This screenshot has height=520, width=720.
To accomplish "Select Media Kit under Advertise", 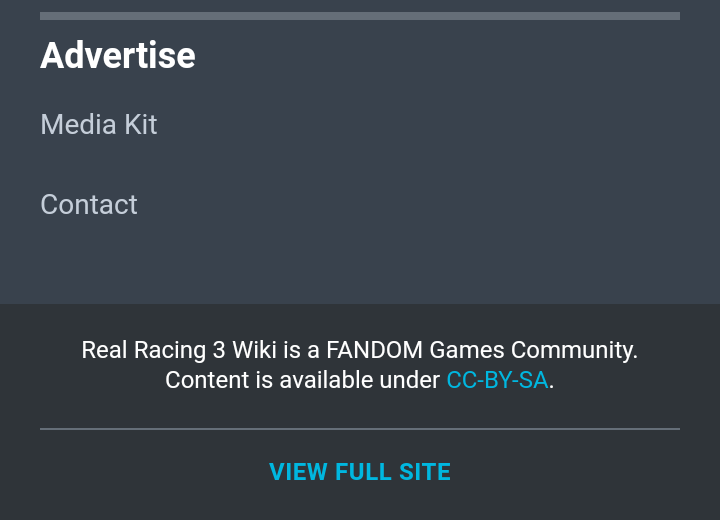I will [x=99, y=125].
